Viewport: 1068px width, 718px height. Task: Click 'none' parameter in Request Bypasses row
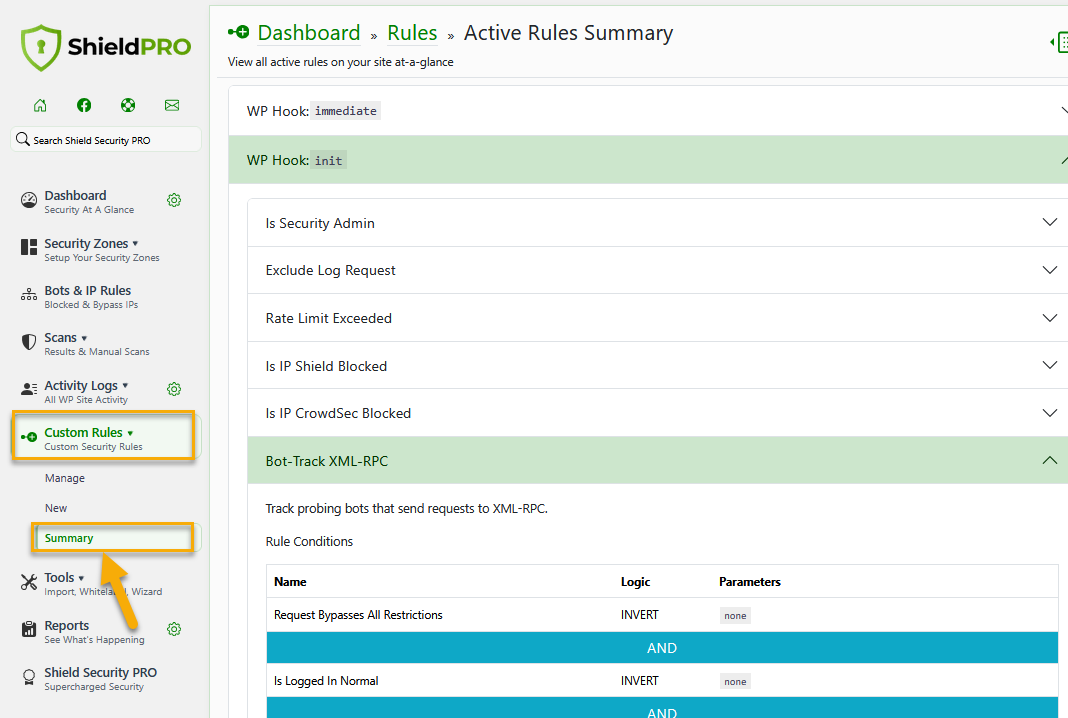(x=735, y=616)
